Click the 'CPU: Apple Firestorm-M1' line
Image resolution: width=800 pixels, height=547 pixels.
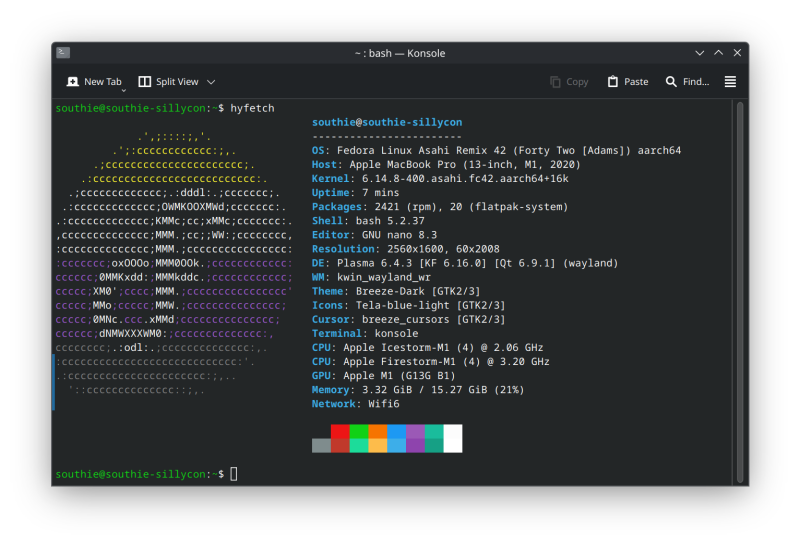(x=431, y=361)
